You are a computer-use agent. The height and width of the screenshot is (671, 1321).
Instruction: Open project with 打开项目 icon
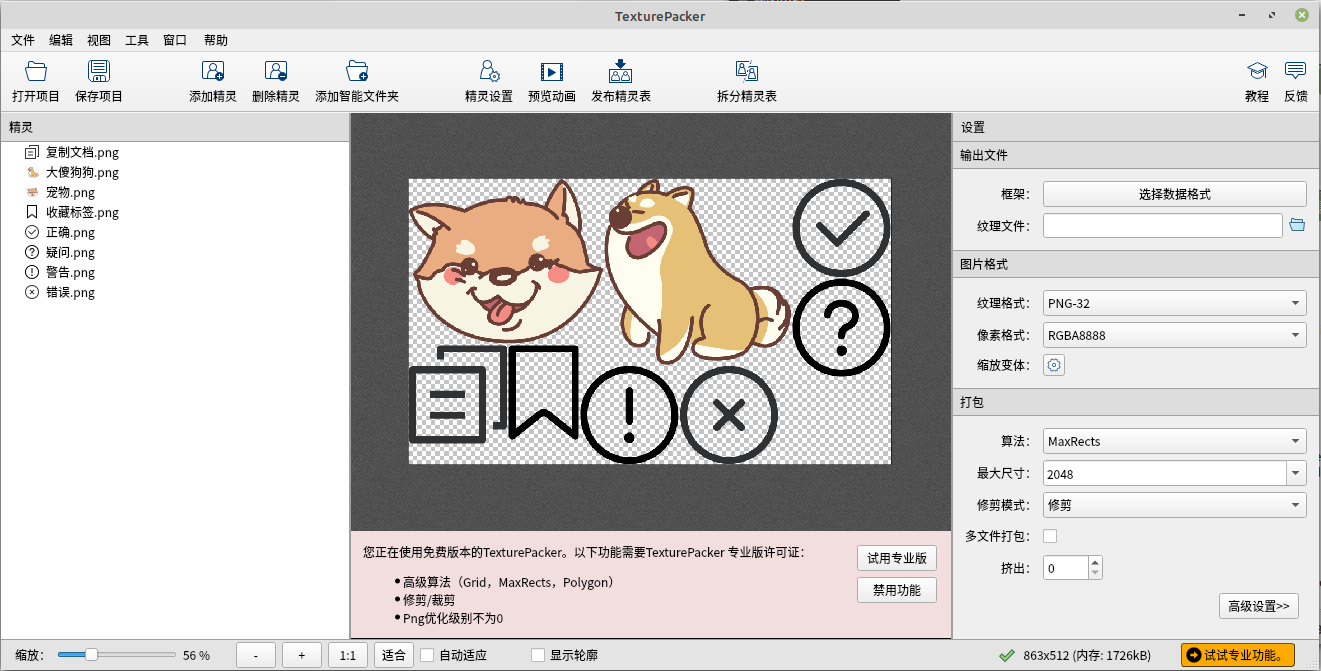pos(36,72)
